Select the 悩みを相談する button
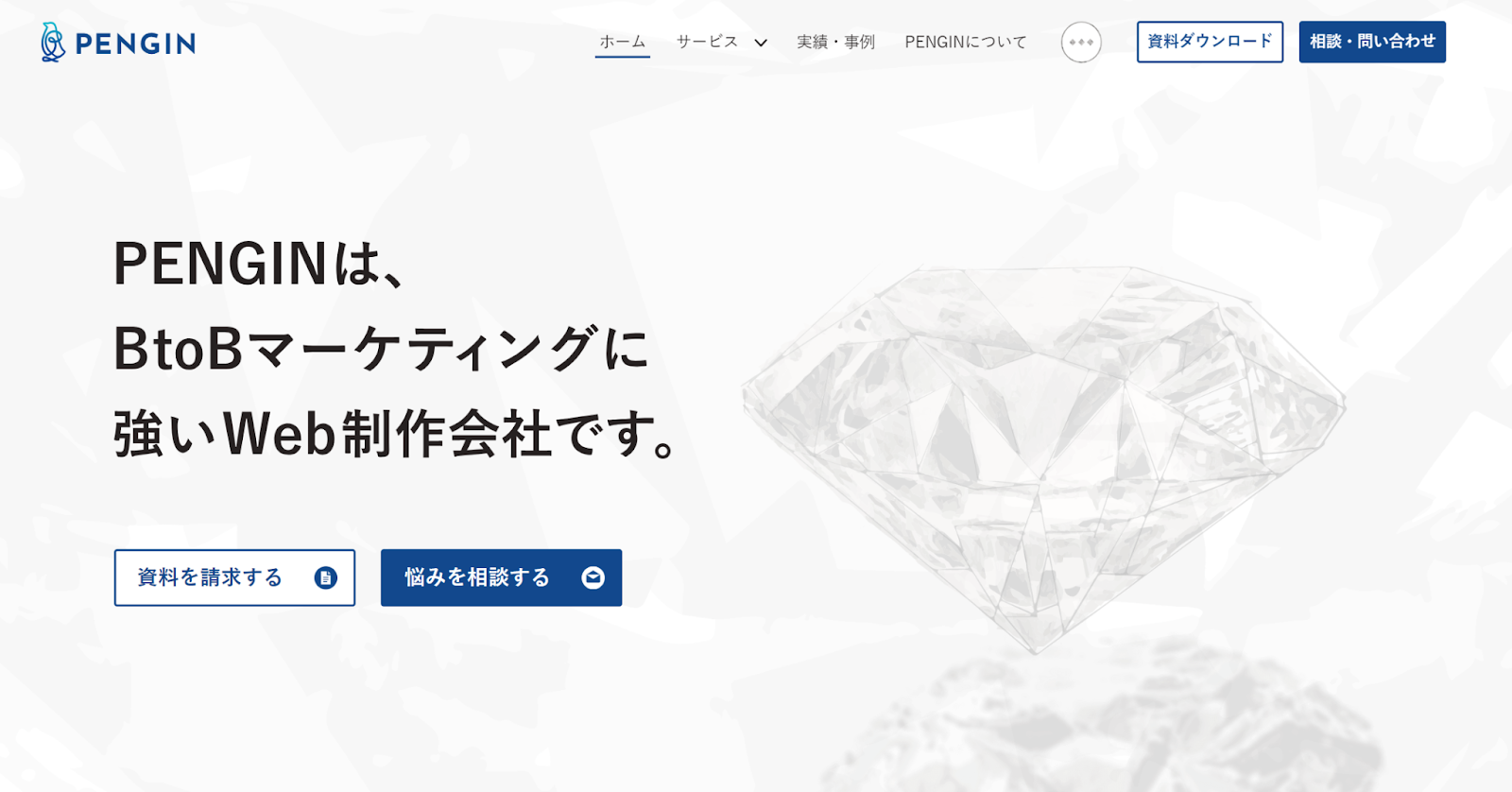1512x792 pixels. (x=501, y=577)
